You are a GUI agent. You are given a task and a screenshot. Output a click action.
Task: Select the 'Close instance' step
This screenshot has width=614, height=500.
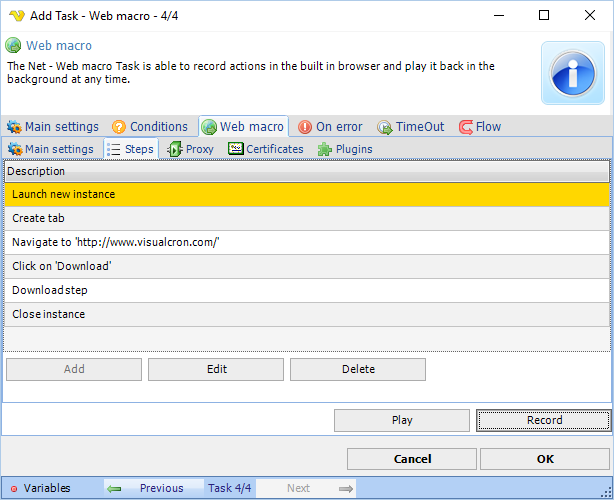[307, 314]
